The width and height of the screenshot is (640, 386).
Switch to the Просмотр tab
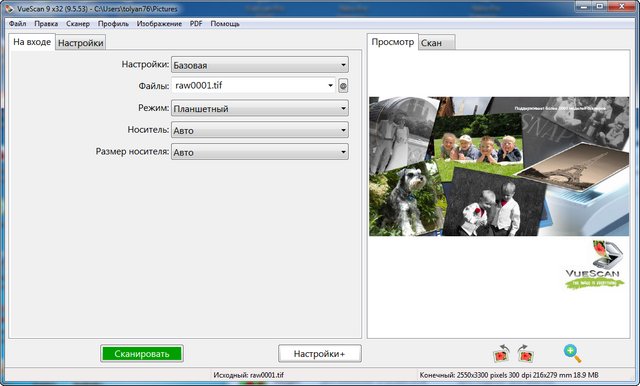393,42
